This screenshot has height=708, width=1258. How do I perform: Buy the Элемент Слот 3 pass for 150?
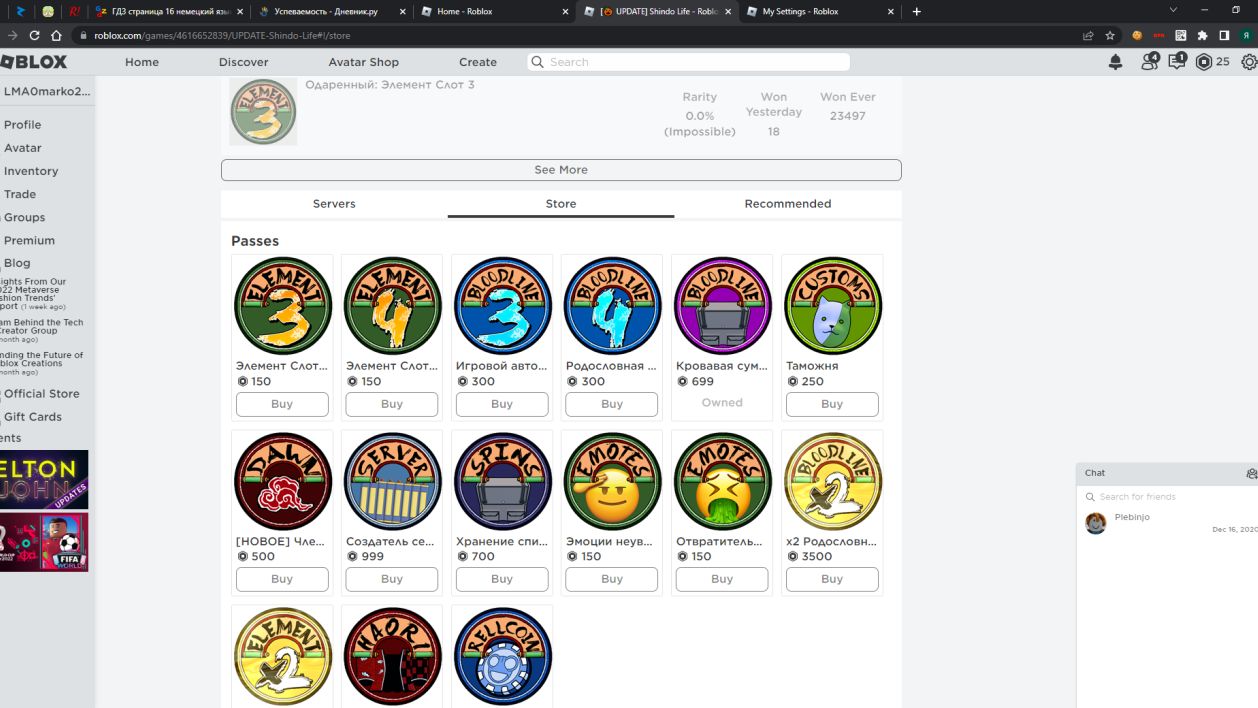tap(282, 404)
